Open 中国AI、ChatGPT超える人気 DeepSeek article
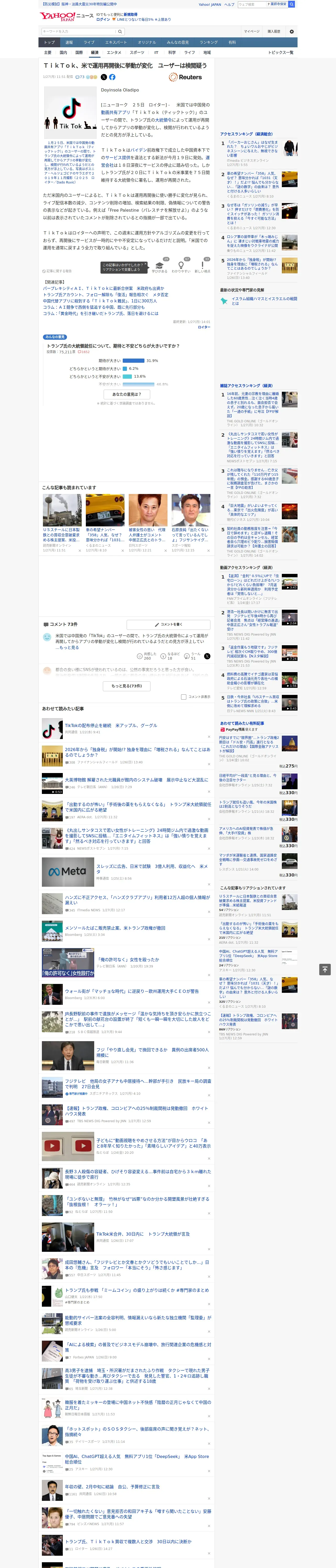The image size is (336, 1568). coord(137,1459)
